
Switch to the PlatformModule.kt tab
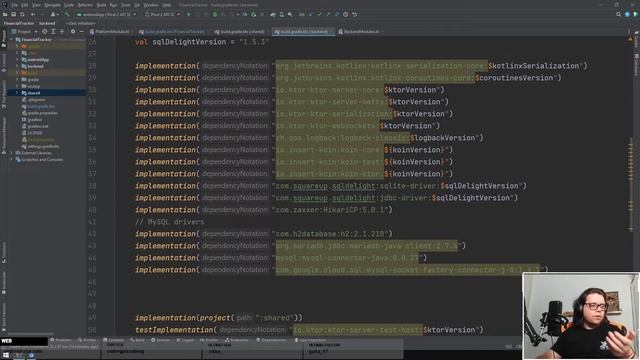(x=111, y=31)
